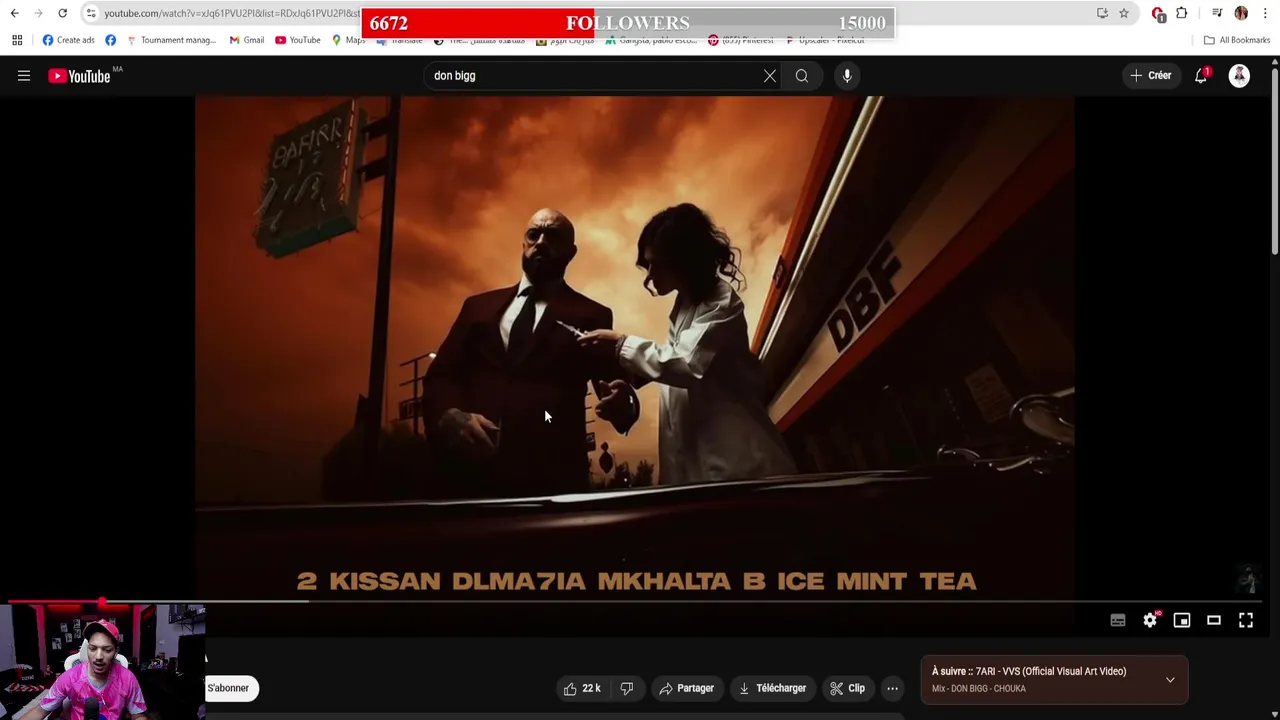Open the Chrome three-dot menu
Image resolution: width=1280 pixels, height=720 pixels.
[1264, 13]
